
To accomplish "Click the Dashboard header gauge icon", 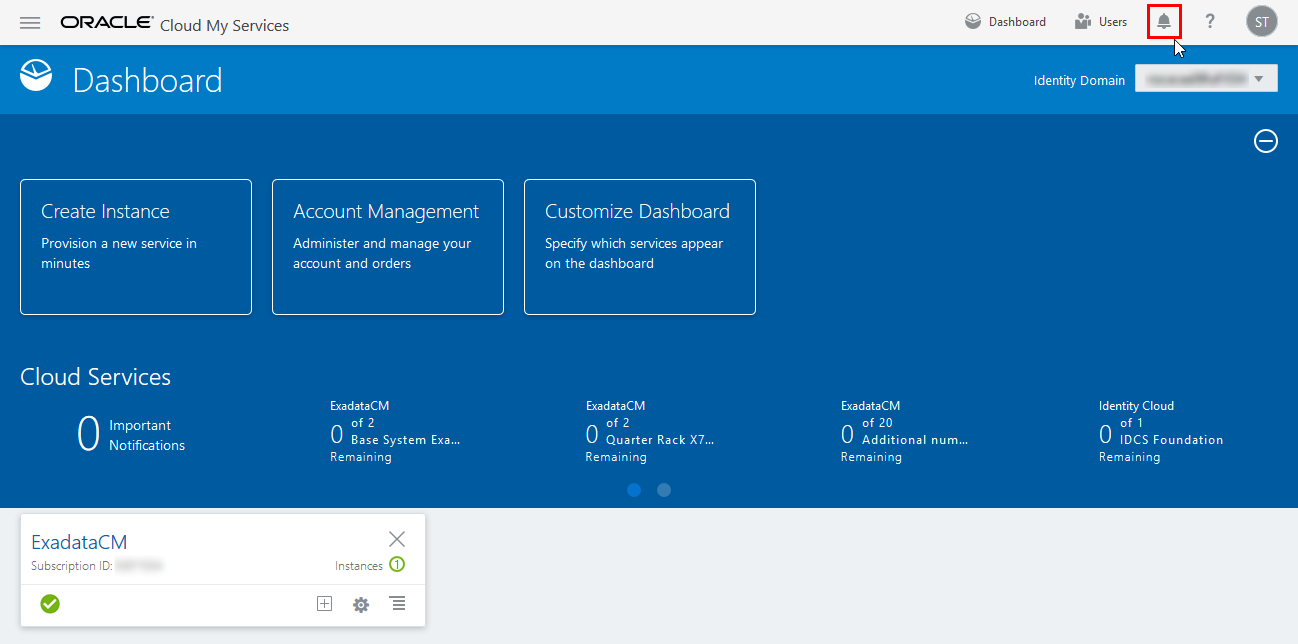I will pyautogui.click(x=36, y=76).
